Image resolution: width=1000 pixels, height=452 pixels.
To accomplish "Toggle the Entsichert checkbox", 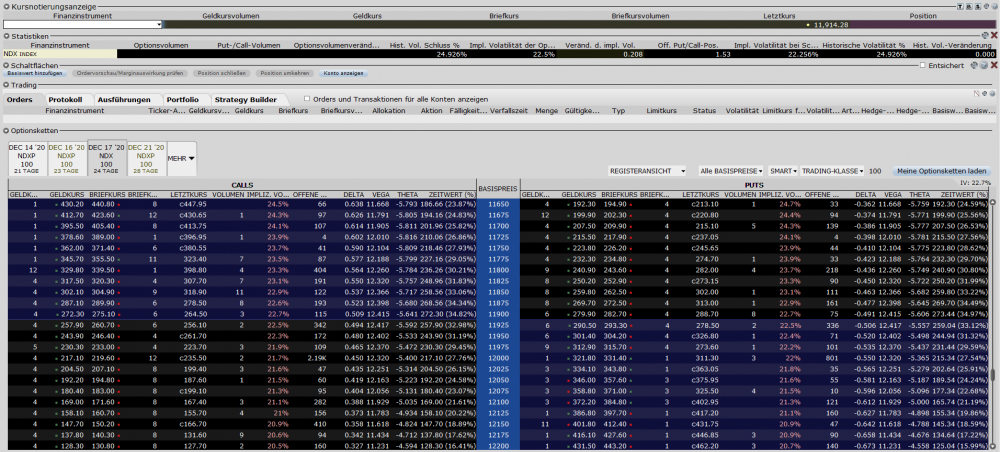I will point(924,65).
